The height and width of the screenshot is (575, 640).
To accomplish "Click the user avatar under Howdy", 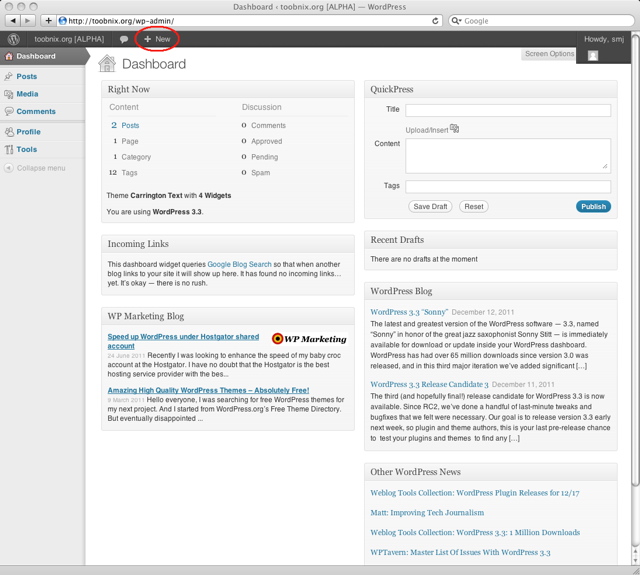I will pyautogui.click(x=593, y=56).
